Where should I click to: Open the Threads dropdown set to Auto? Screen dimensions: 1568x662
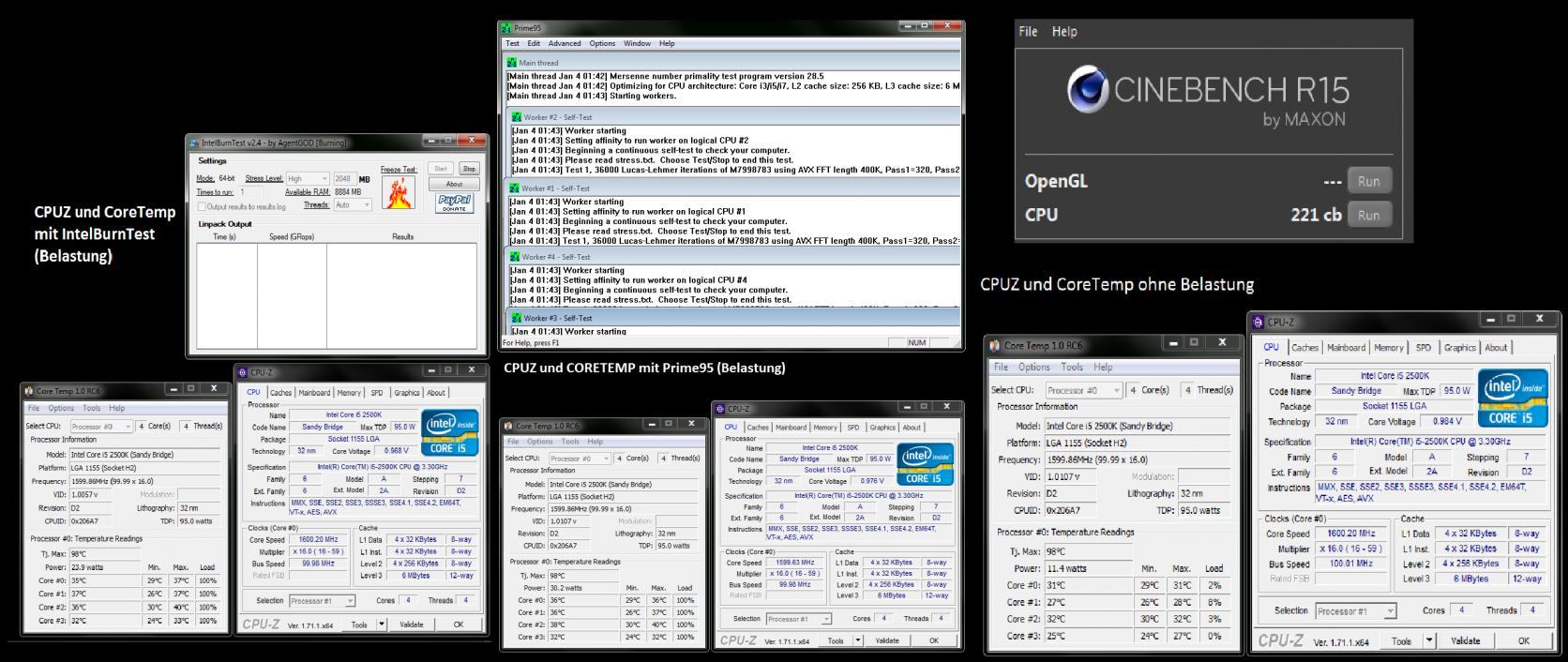(x=352, y=204)
